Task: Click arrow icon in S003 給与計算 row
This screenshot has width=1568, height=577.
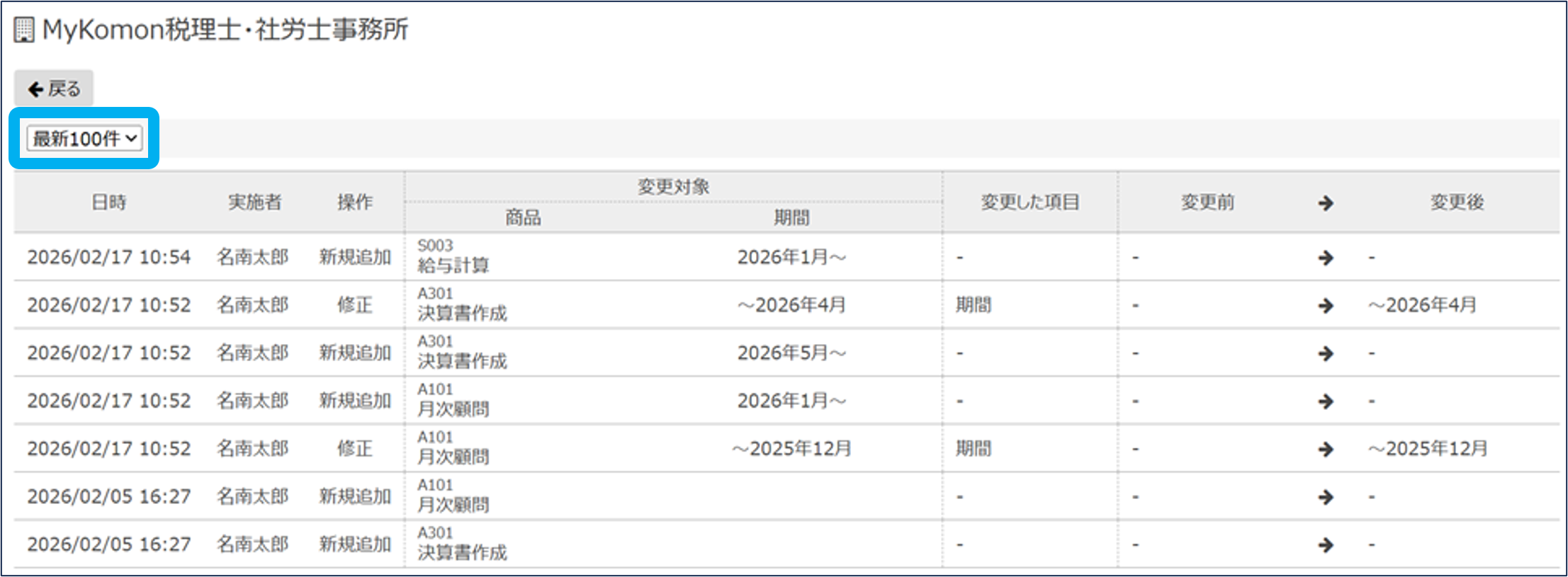Action: click(x=1325, y=258)
